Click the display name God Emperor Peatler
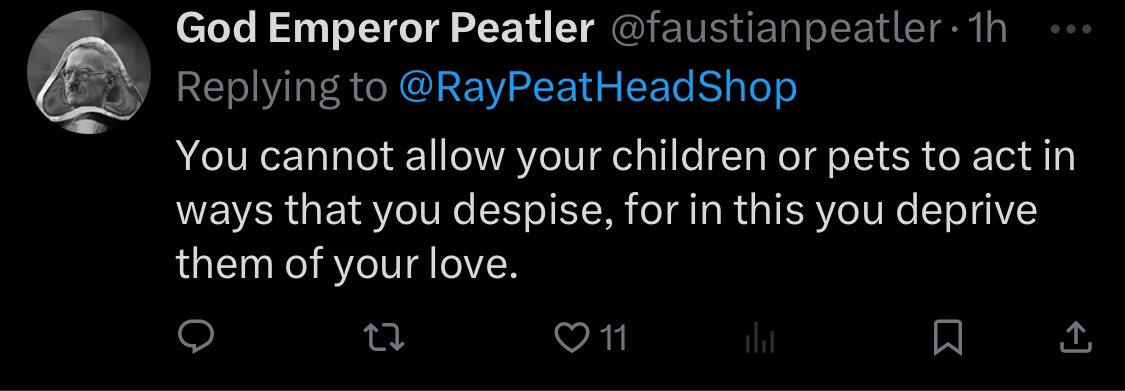This screenshot has height=391, width=1125. (x=385, y=30)
